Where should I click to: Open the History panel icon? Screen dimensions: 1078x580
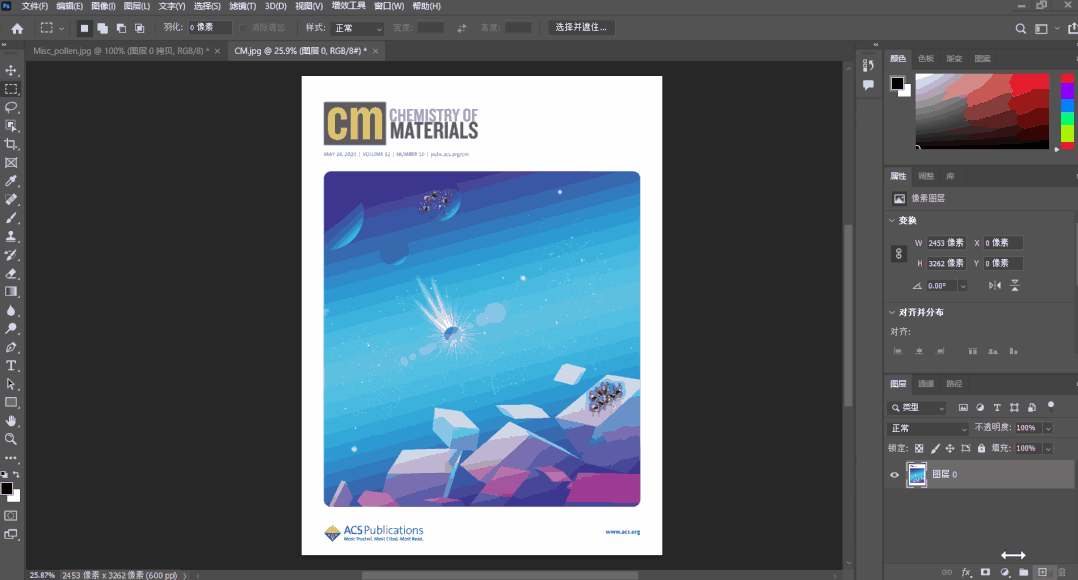tap(868, 65)
